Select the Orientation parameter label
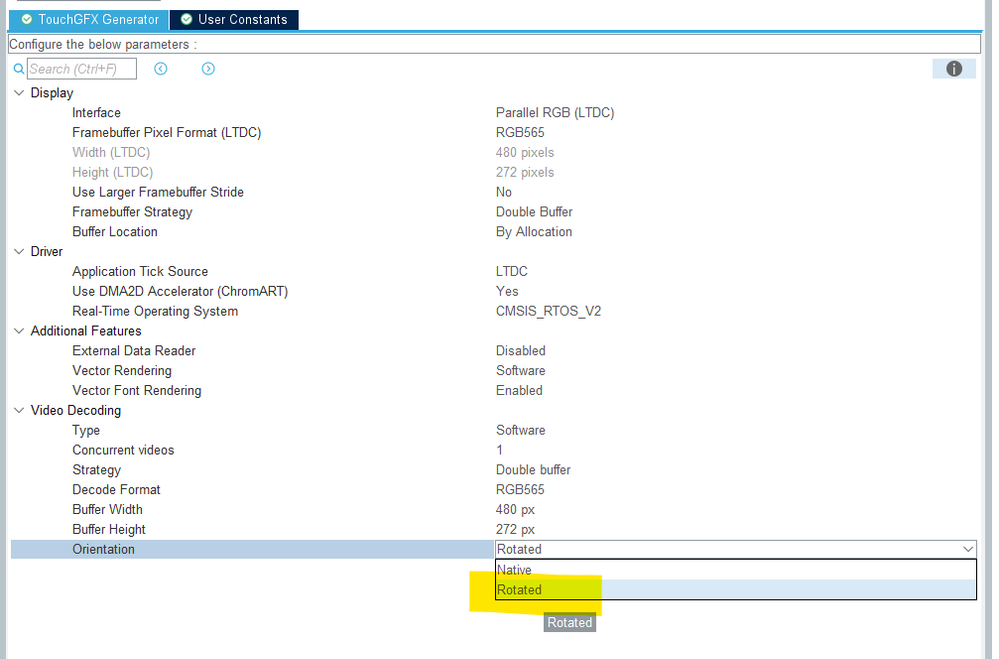 pyautogui.click(x=103, y=549)
